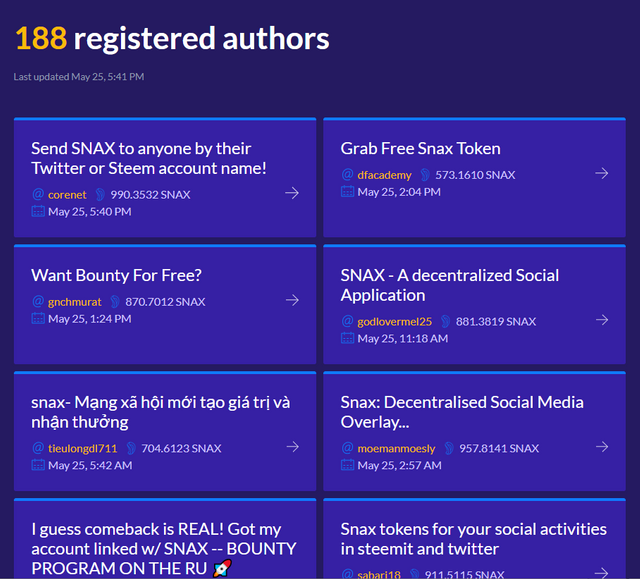Image resolution: width=640 pixels, height=579 pixels.
Task: Open author profile dfacademy
Action: pyautogui.click(x=384, y=174)
